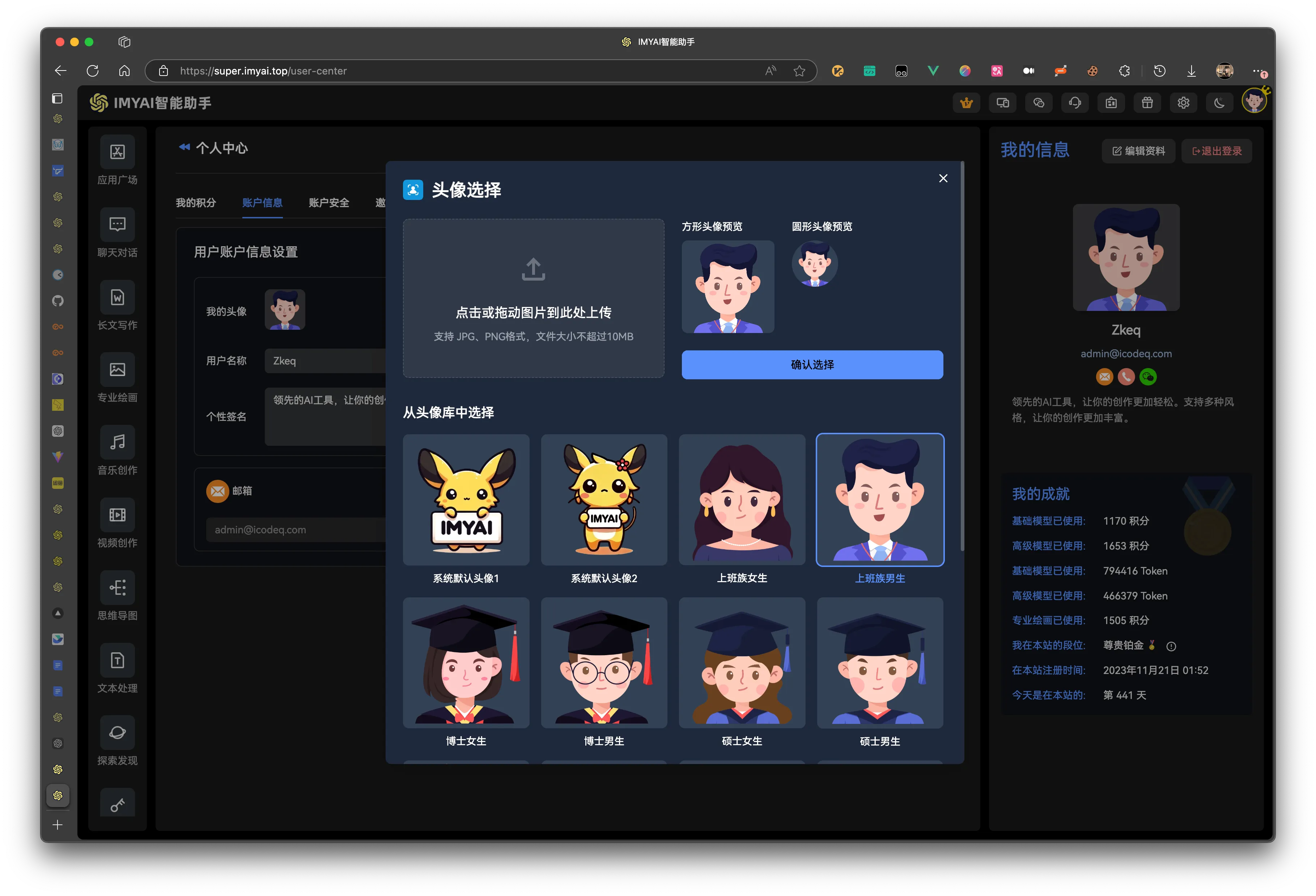Click the info icon beside 尊贵铂金
1316x896 pixels.
click(1171, 647)
